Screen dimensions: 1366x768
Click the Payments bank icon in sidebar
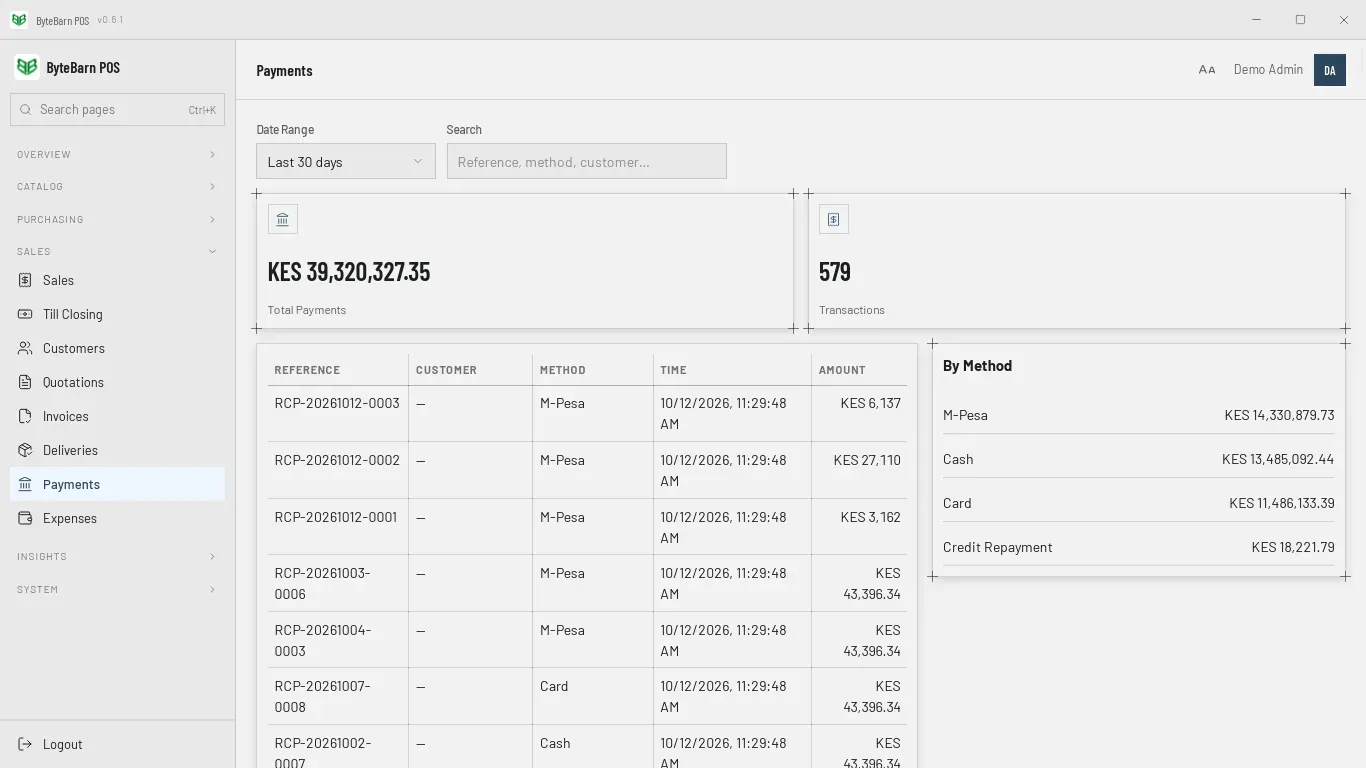[25, 485]
